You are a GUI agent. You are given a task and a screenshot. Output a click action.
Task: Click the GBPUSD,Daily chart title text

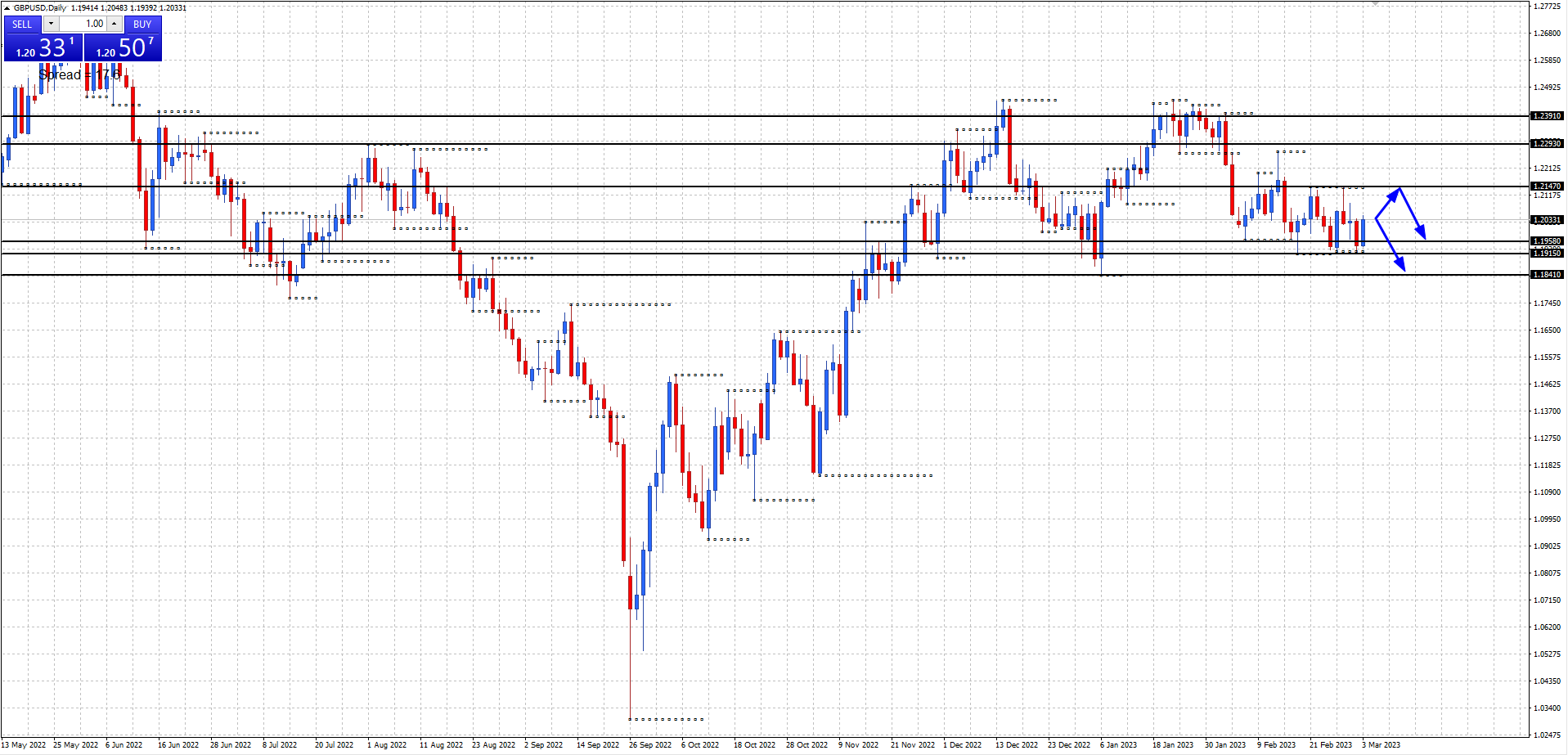pos(40,8)
